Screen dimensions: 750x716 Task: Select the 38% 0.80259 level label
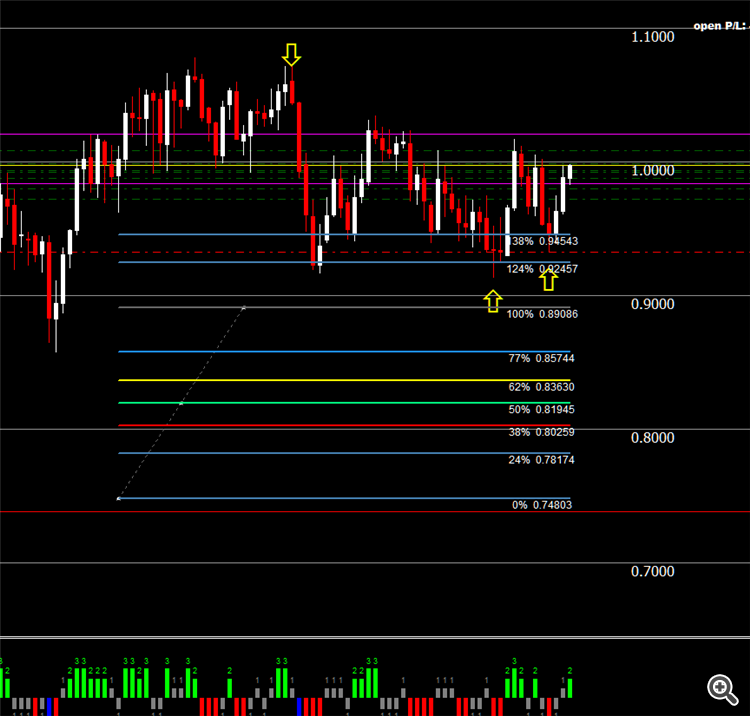click(541, 432)
